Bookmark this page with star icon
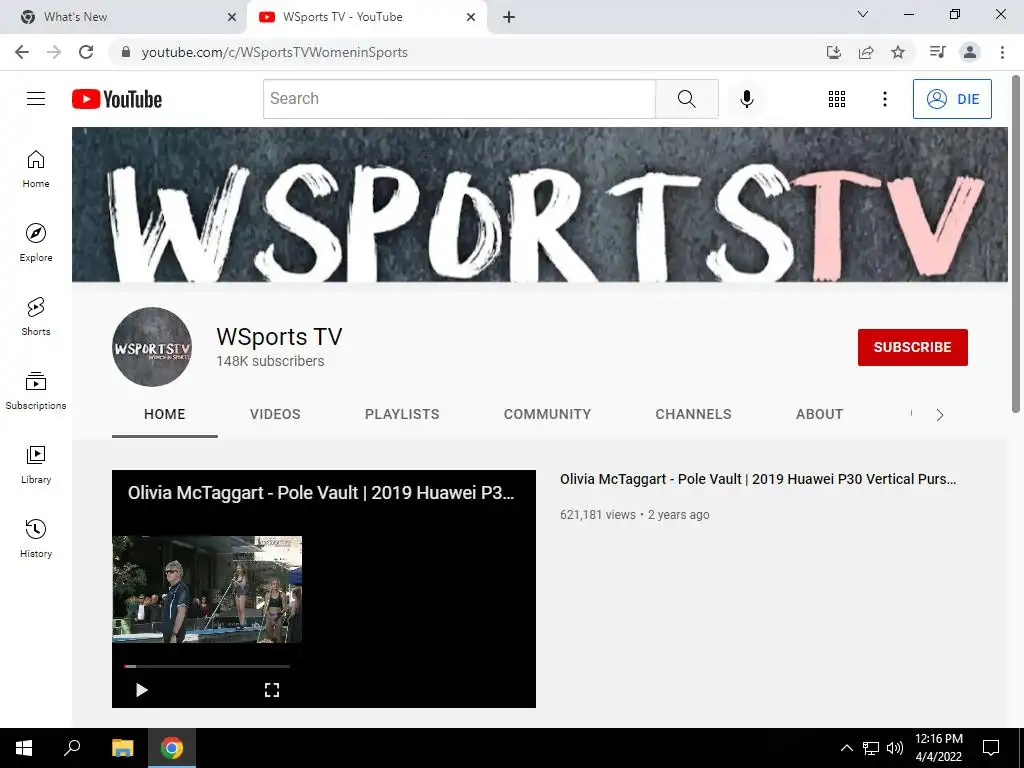Image resolution: width=1024 pixels, height=768 pixels. point(898,52)
